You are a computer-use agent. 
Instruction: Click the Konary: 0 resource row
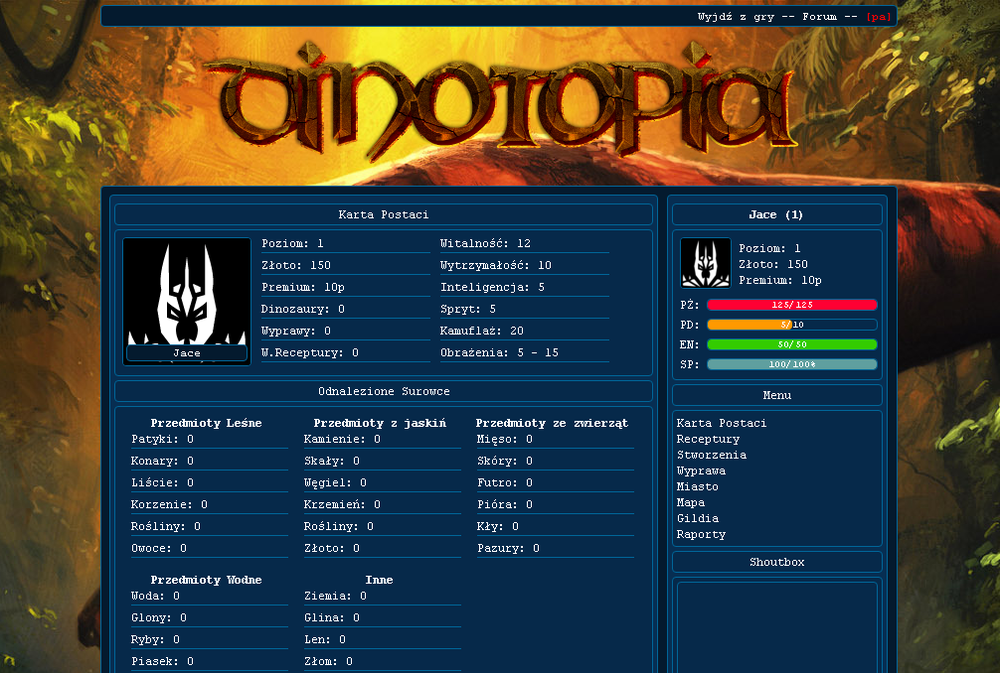coord(209,461)
